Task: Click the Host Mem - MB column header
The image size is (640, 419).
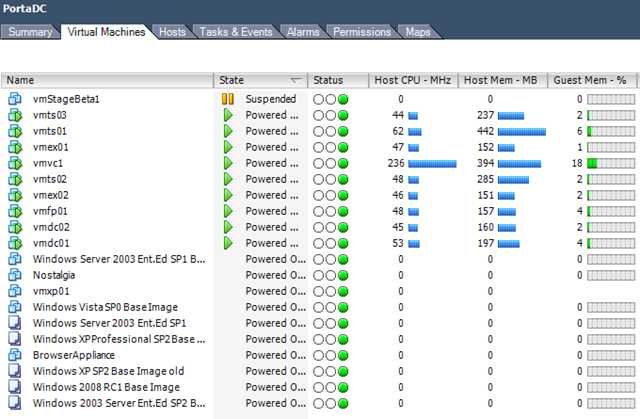Action: click(x=503, y=80)
